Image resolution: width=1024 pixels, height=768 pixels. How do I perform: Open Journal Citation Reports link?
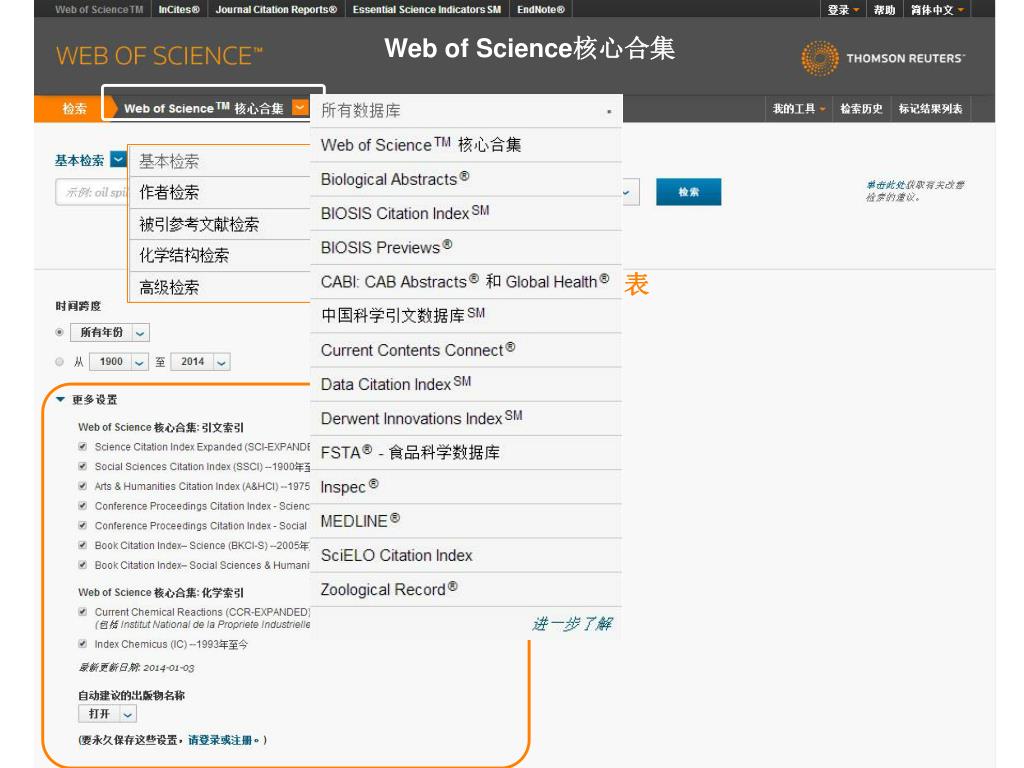pos(276,9)
